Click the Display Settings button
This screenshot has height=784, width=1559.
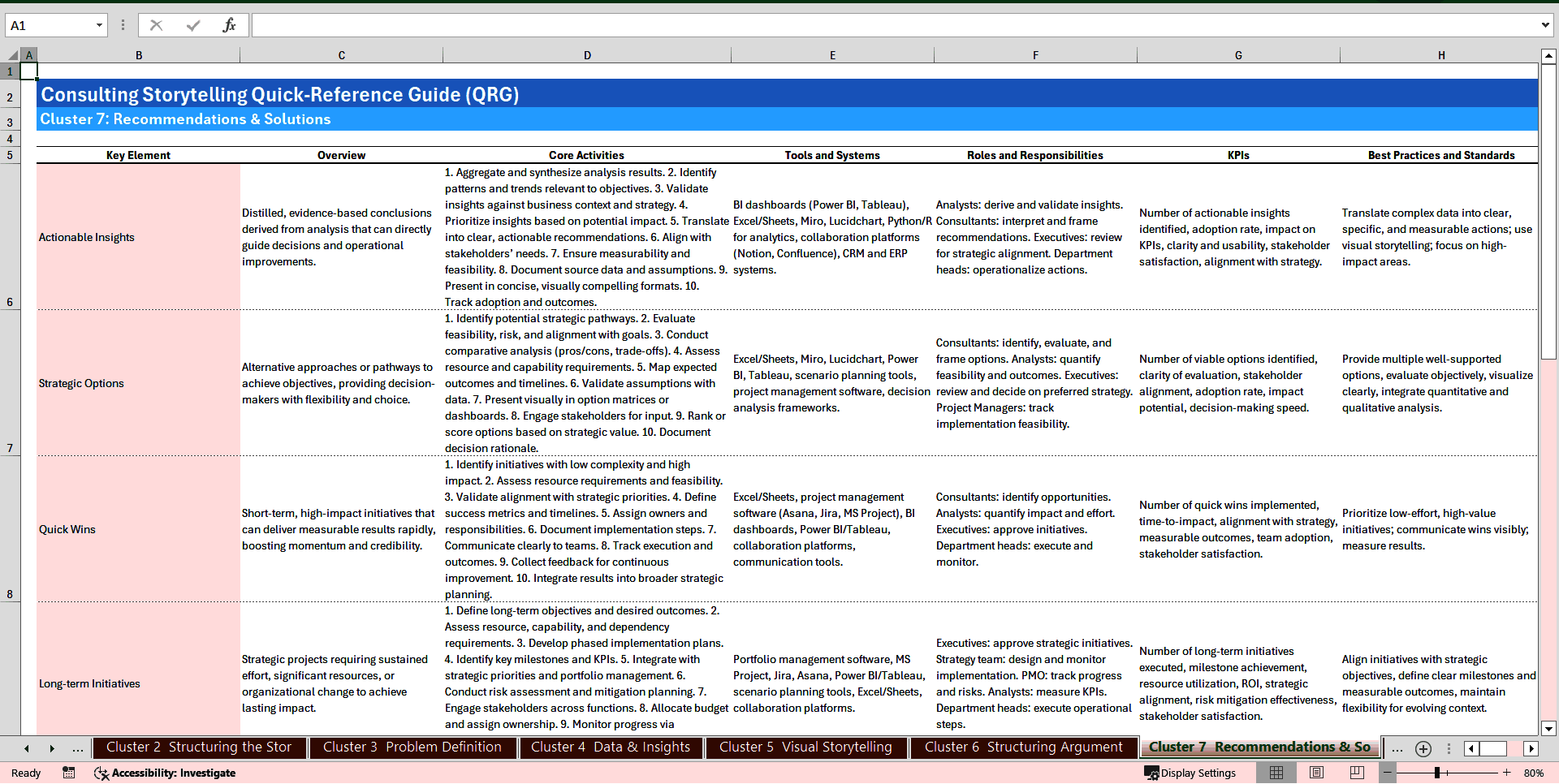[x=1190, y=773]
